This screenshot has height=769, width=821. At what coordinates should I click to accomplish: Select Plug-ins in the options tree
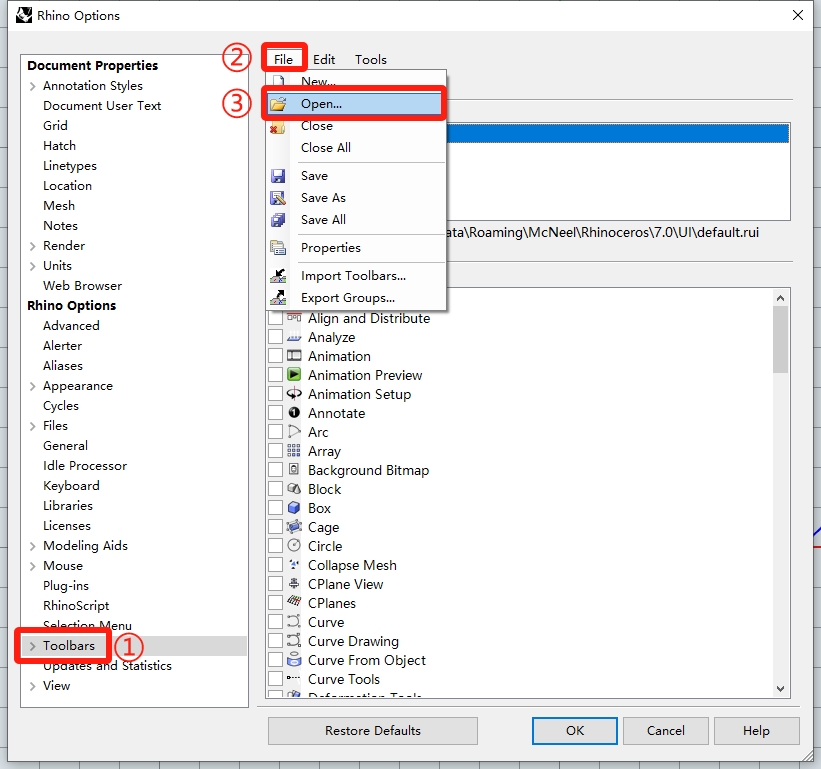pos(66,586)
